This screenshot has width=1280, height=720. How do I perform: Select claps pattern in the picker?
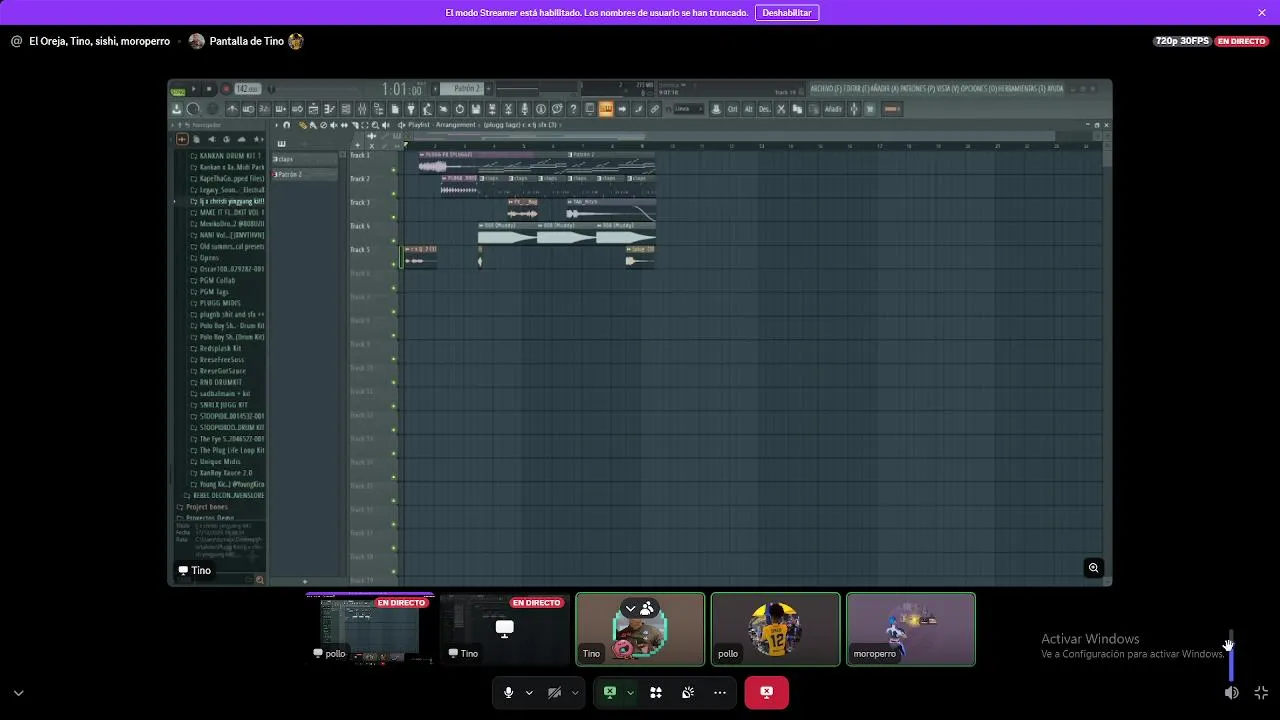coord(305,159)
